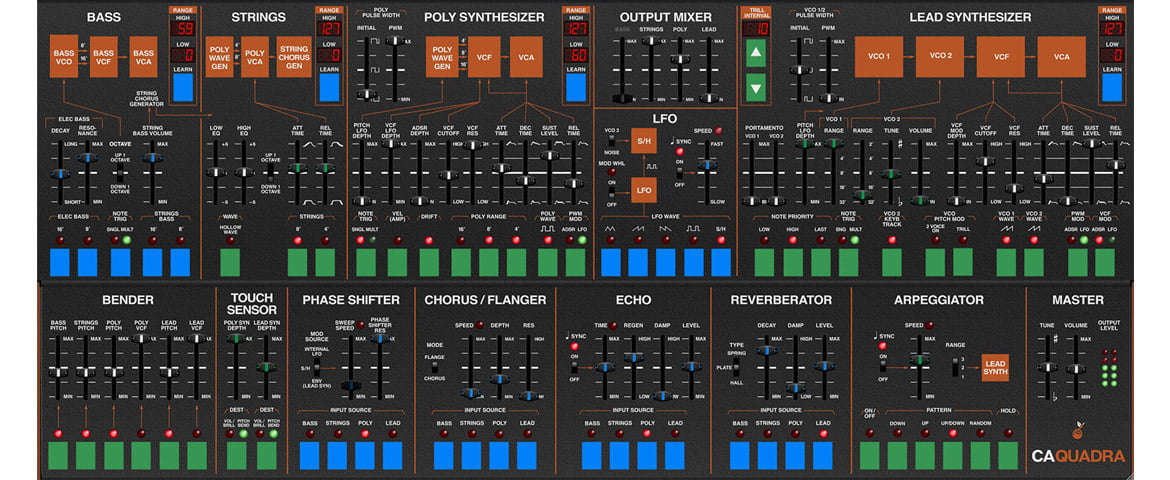
Task: Click the Trill Interval up arrow button
Action: [756, 54]
